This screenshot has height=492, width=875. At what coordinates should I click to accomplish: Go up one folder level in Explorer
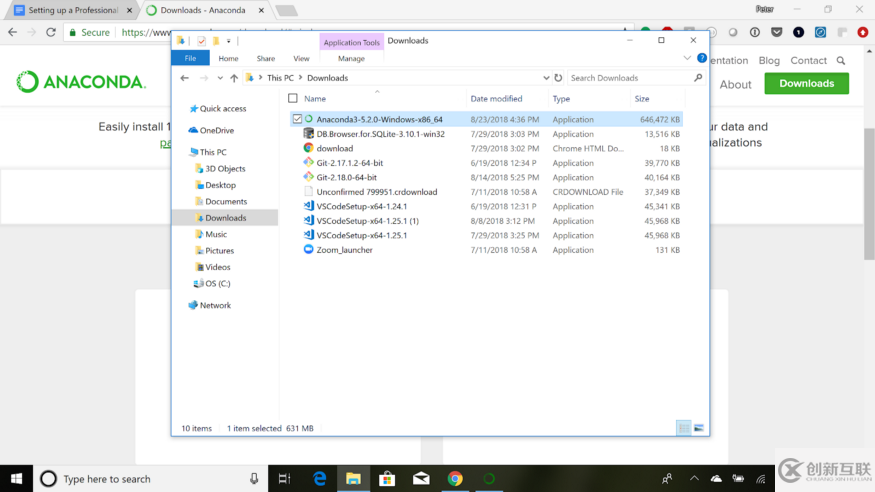pyautogui.click(x=234, y=78)
